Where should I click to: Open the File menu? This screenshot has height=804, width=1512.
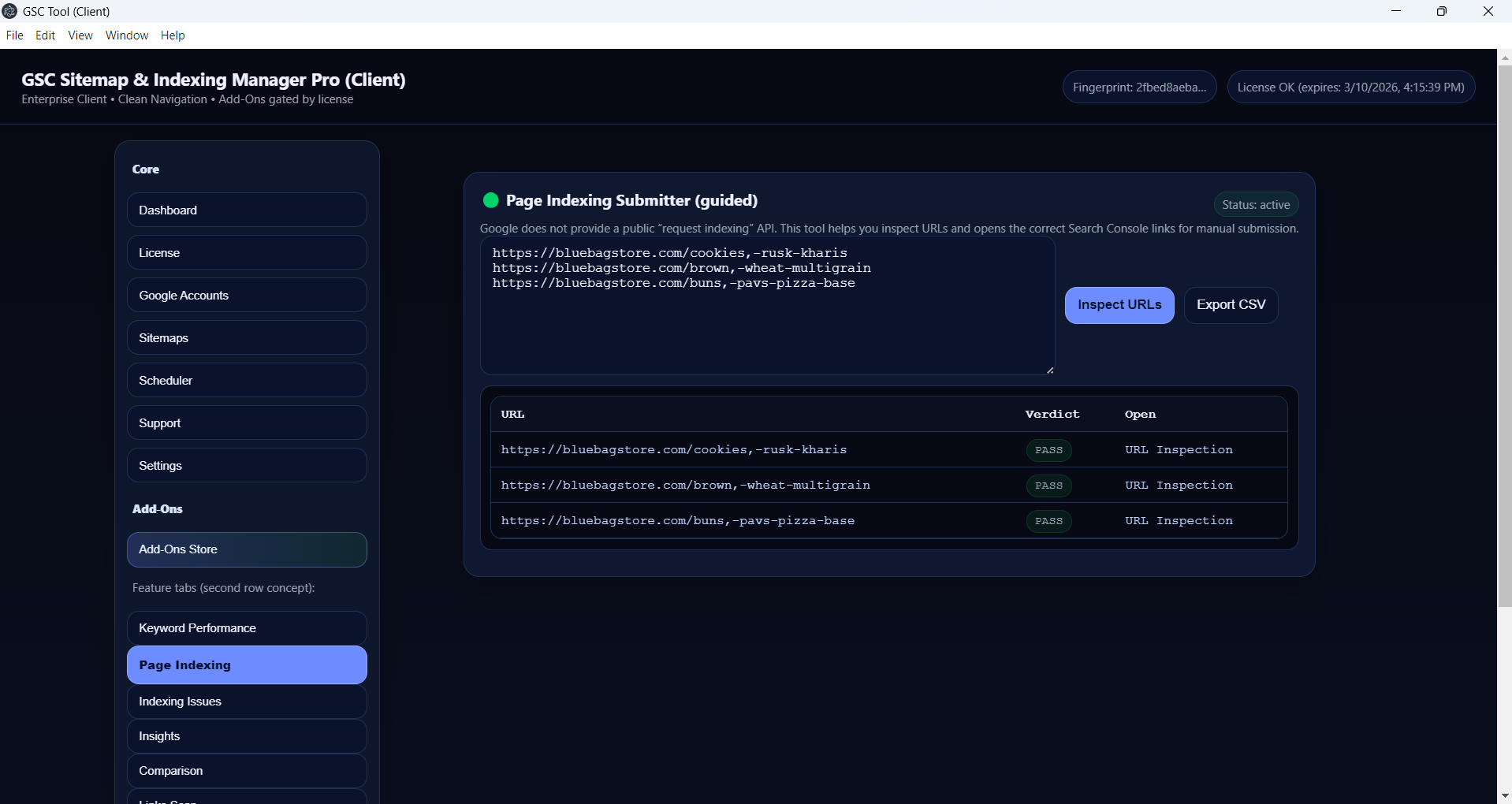point(14,35)
